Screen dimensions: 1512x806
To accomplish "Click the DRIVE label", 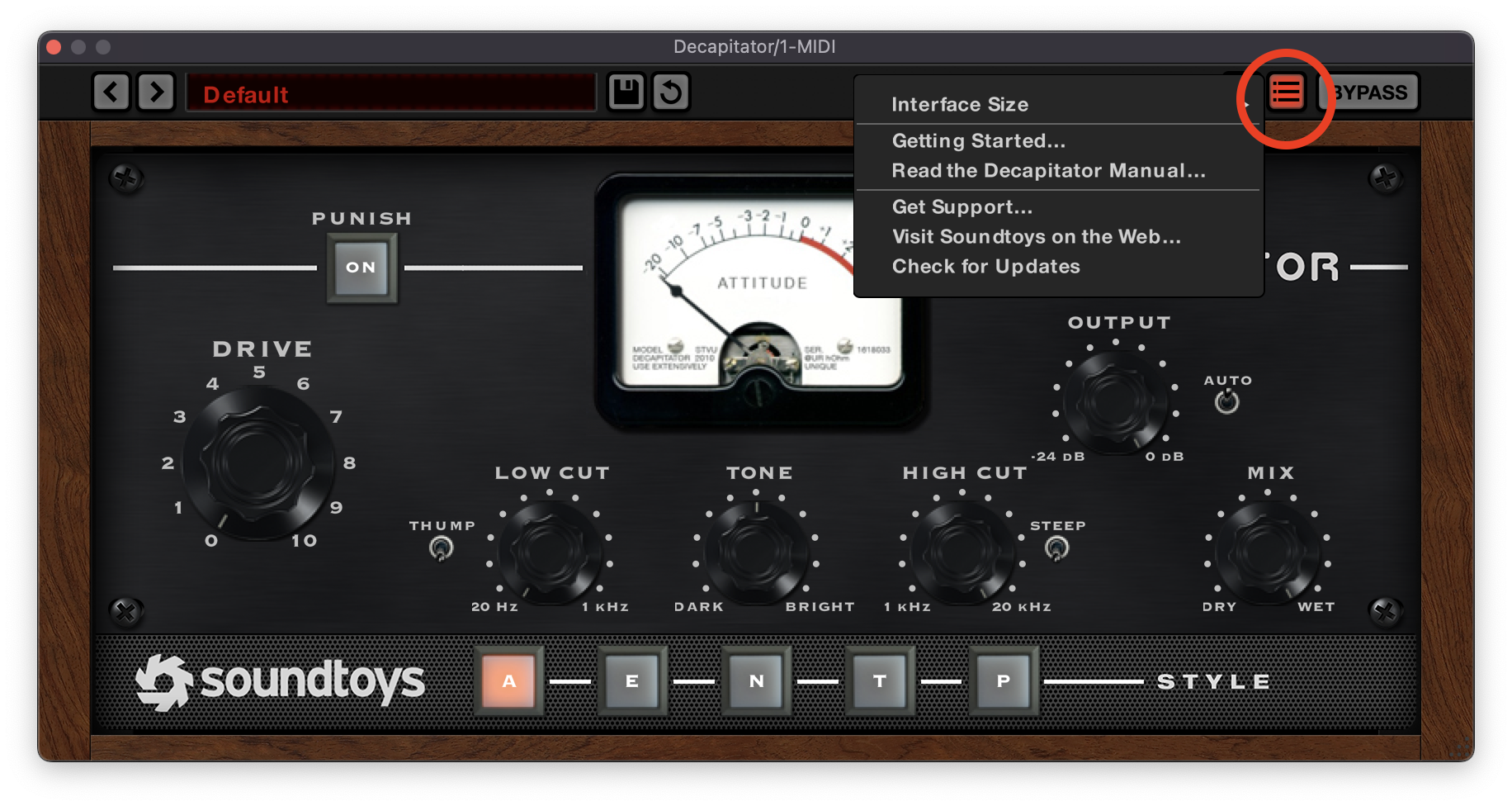I will point(262,349).
